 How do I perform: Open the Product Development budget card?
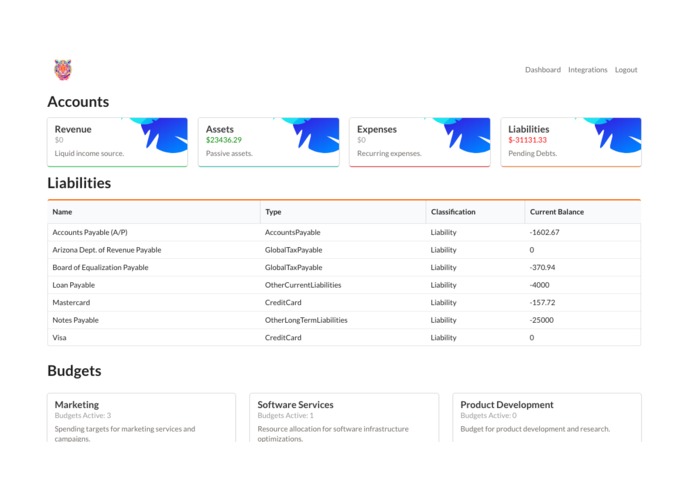547,417
